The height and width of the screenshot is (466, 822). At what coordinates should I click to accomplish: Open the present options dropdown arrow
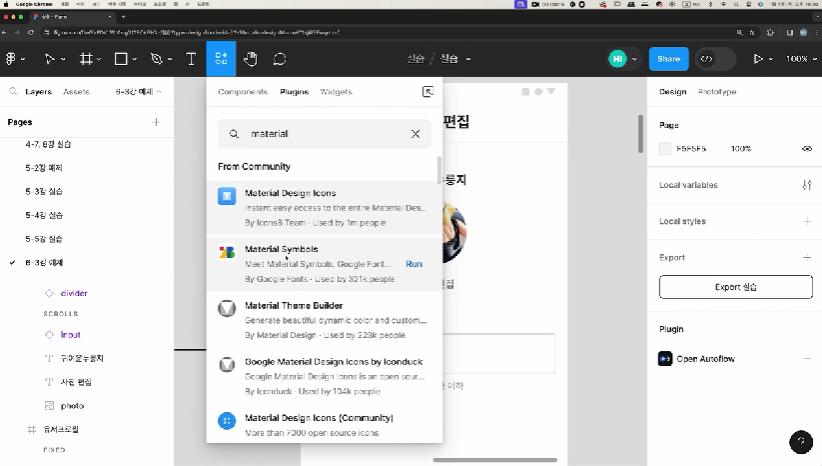771,59
